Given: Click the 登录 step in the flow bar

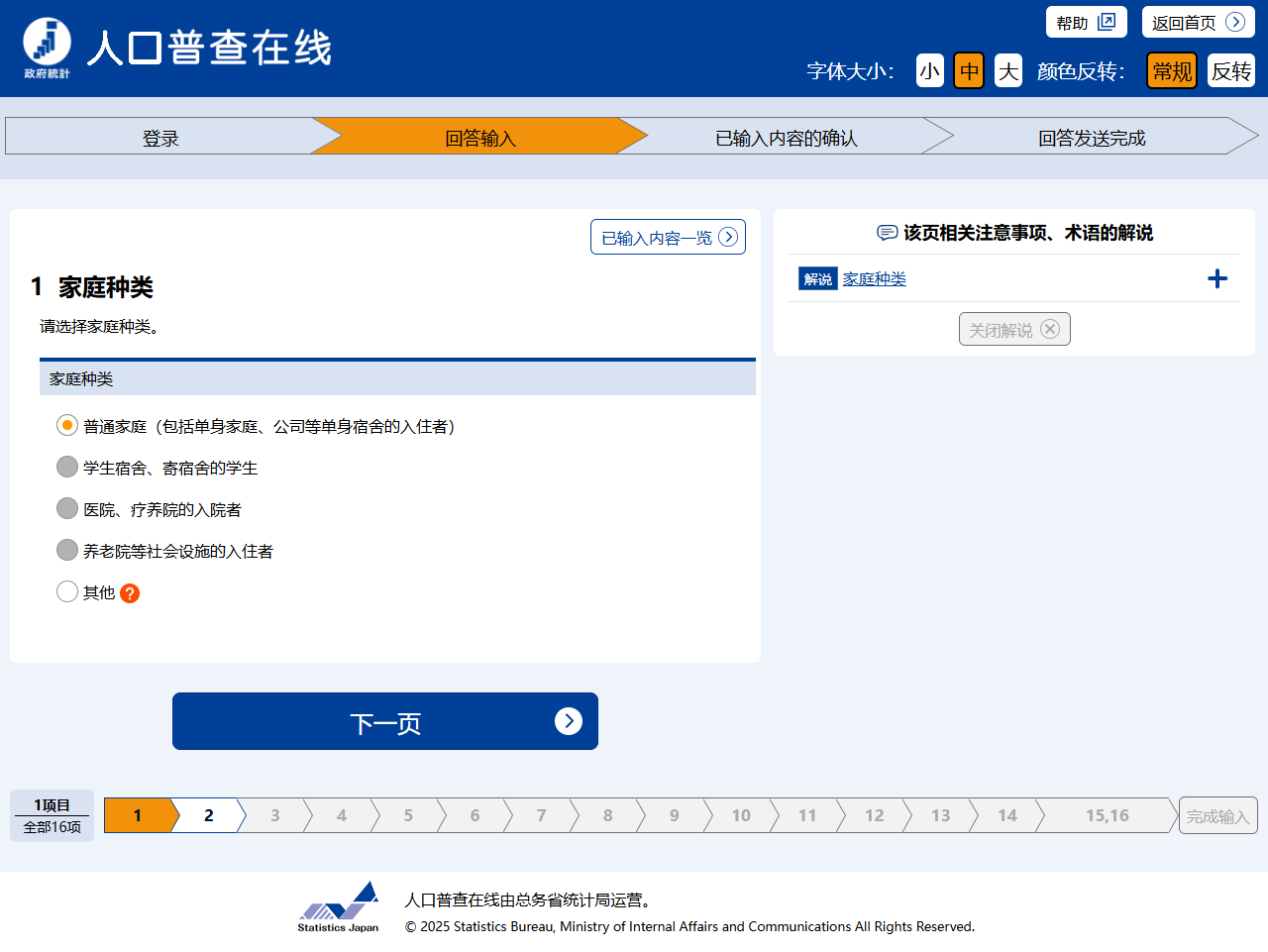Looking at the screenshot, I should [160, 137].
